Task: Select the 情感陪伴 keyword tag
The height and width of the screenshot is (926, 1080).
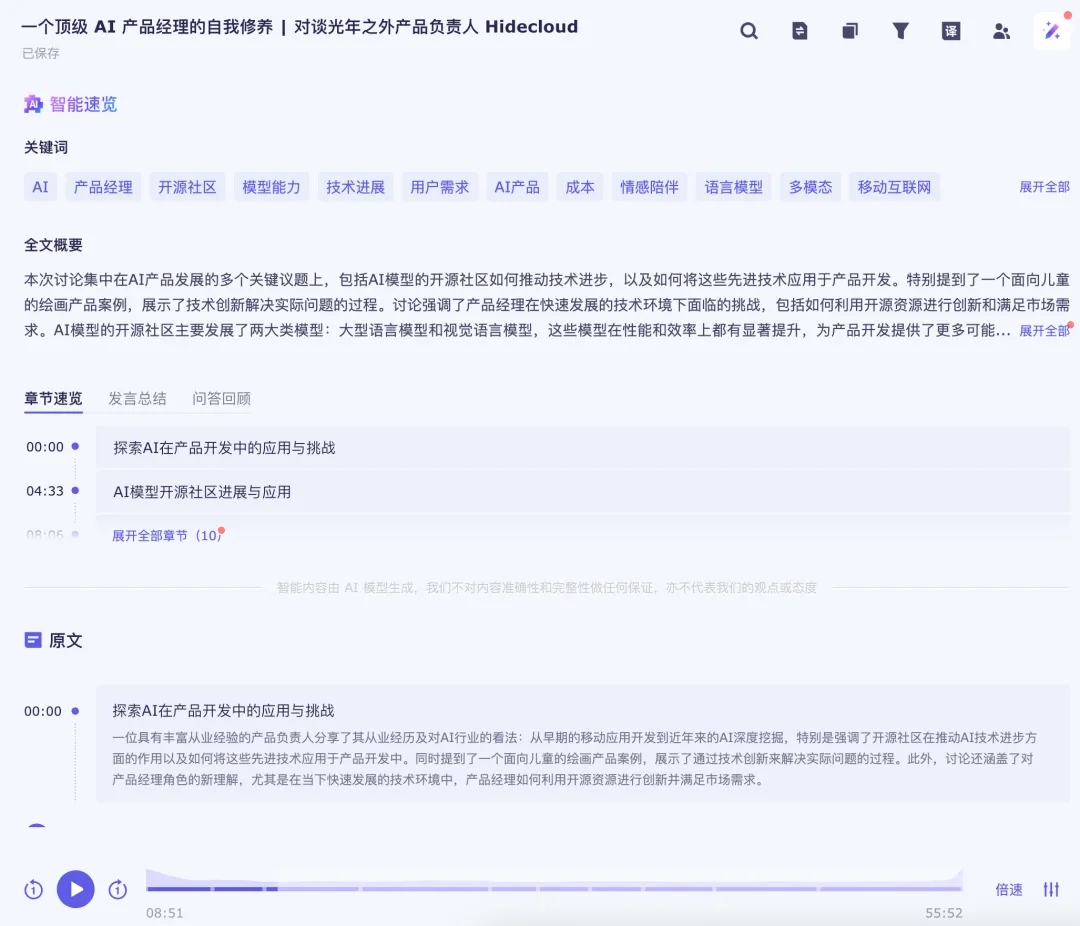Action: coord(650,187)
